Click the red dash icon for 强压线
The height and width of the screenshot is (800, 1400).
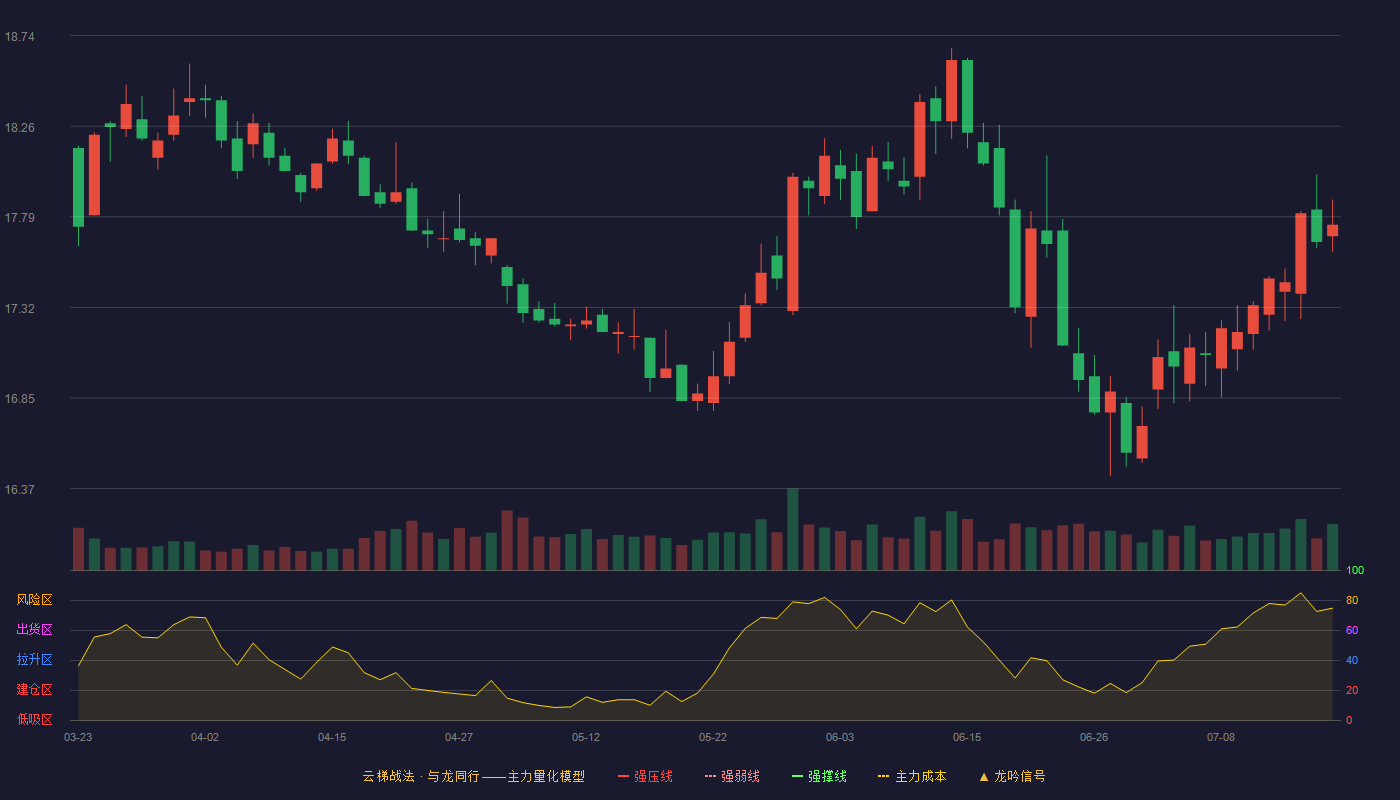point(624,776)
